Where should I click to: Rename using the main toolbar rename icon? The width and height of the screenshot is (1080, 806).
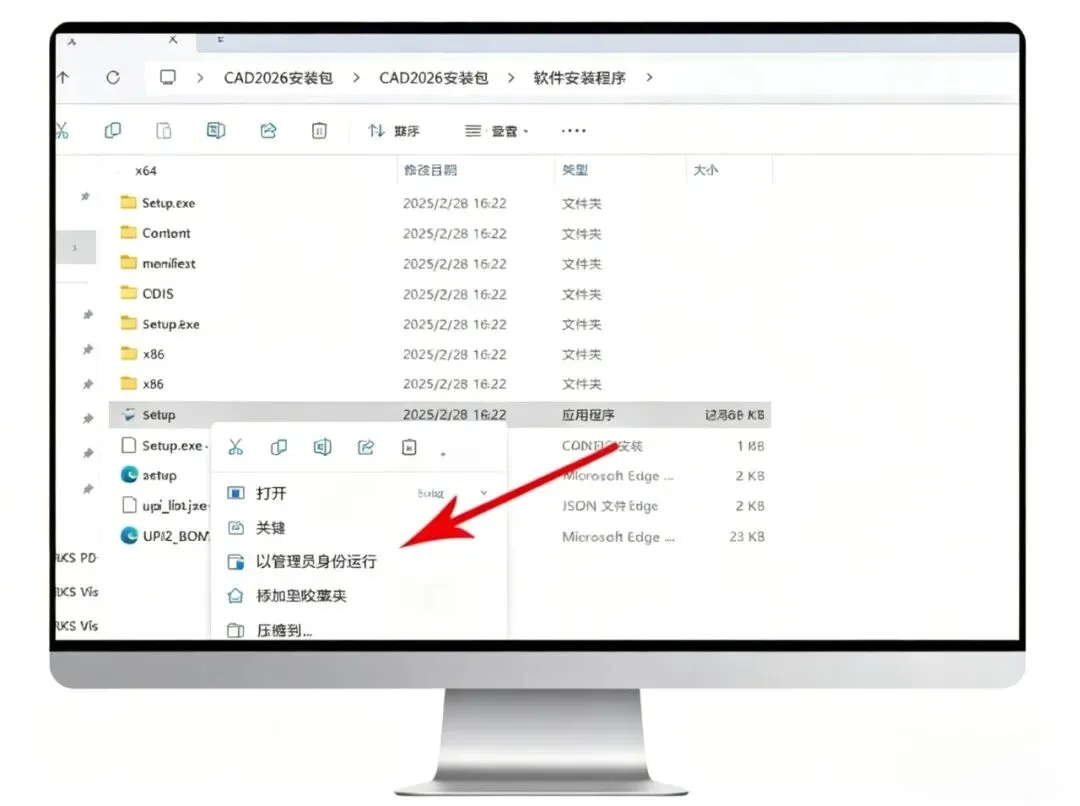point(216,130)
